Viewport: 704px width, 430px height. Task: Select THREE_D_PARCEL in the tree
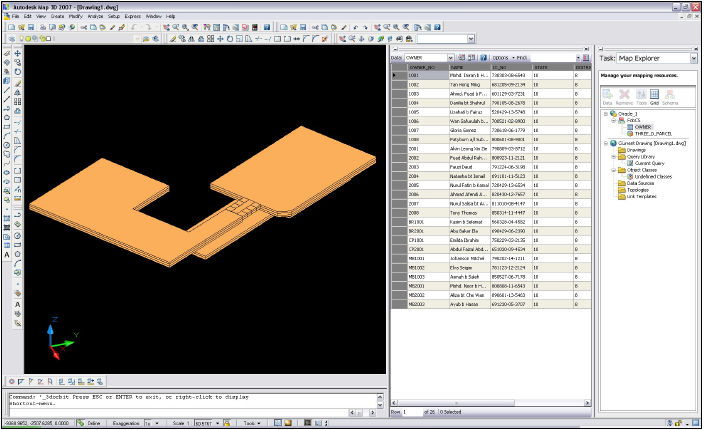[653, 134]
